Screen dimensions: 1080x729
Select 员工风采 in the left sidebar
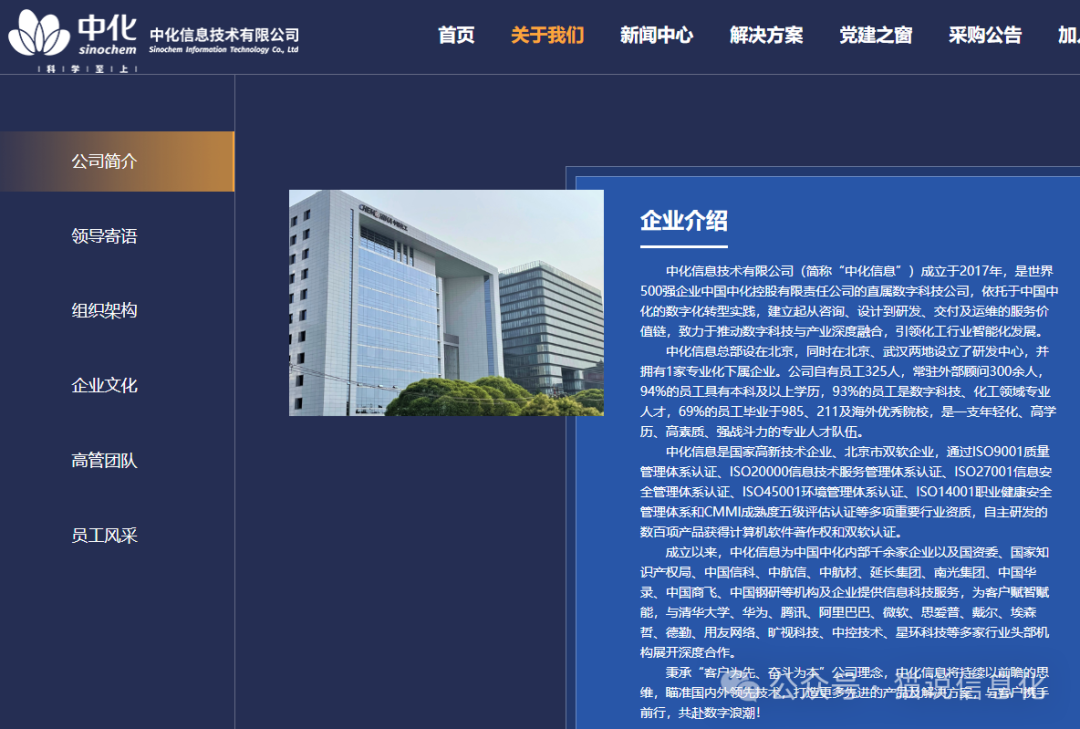(x=105, y=535)
